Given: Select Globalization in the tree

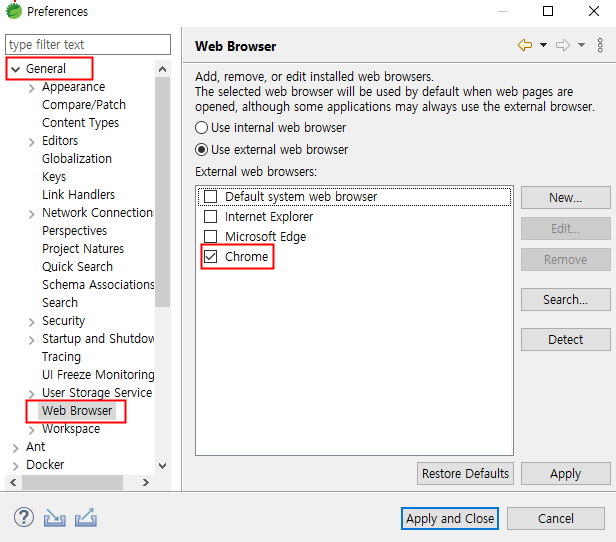Looking at the screenshot, I should click(x=77, y=159).
